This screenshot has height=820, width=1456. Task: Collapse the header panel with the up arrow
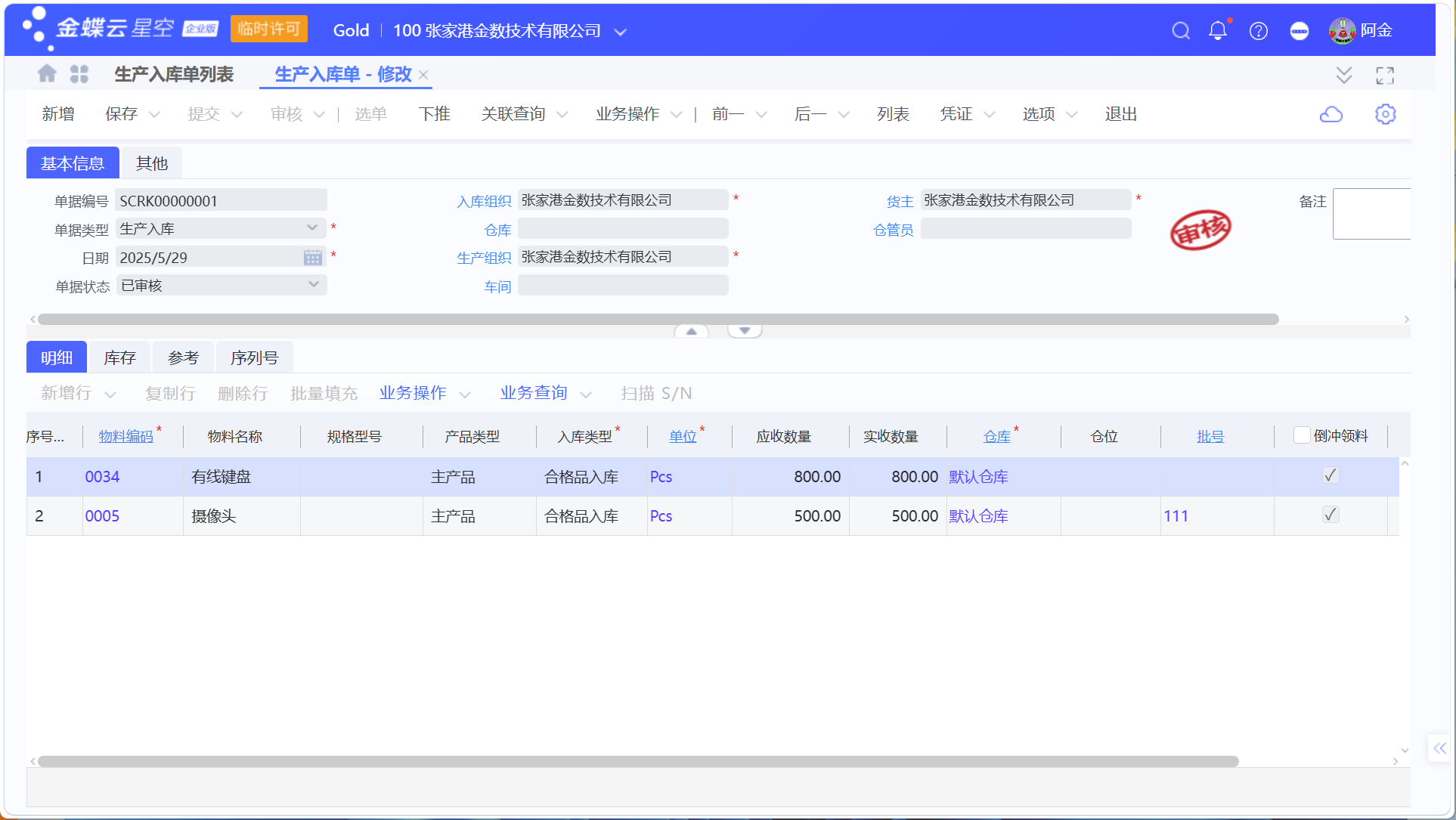pyautogui.click(x=691, y=331)
